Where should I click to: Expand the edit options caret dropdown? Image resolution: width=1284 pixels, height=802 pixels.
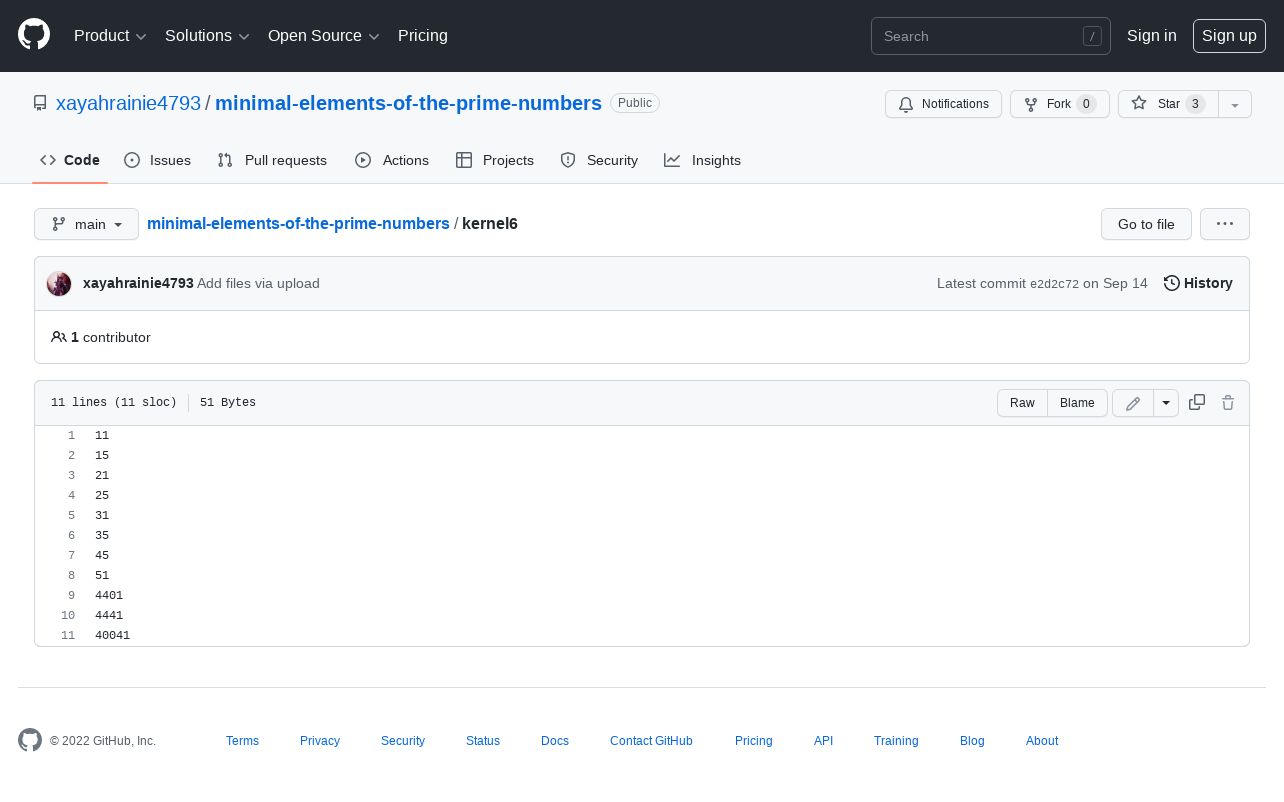click(1166, 403)
